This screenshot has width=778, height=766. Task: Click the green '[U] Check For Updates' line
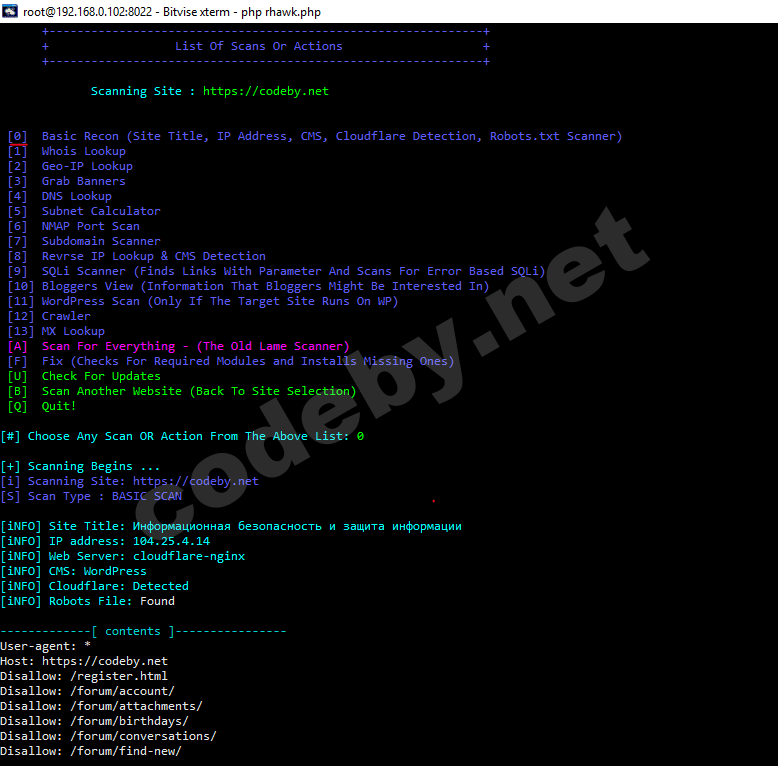tap(84, 376)
